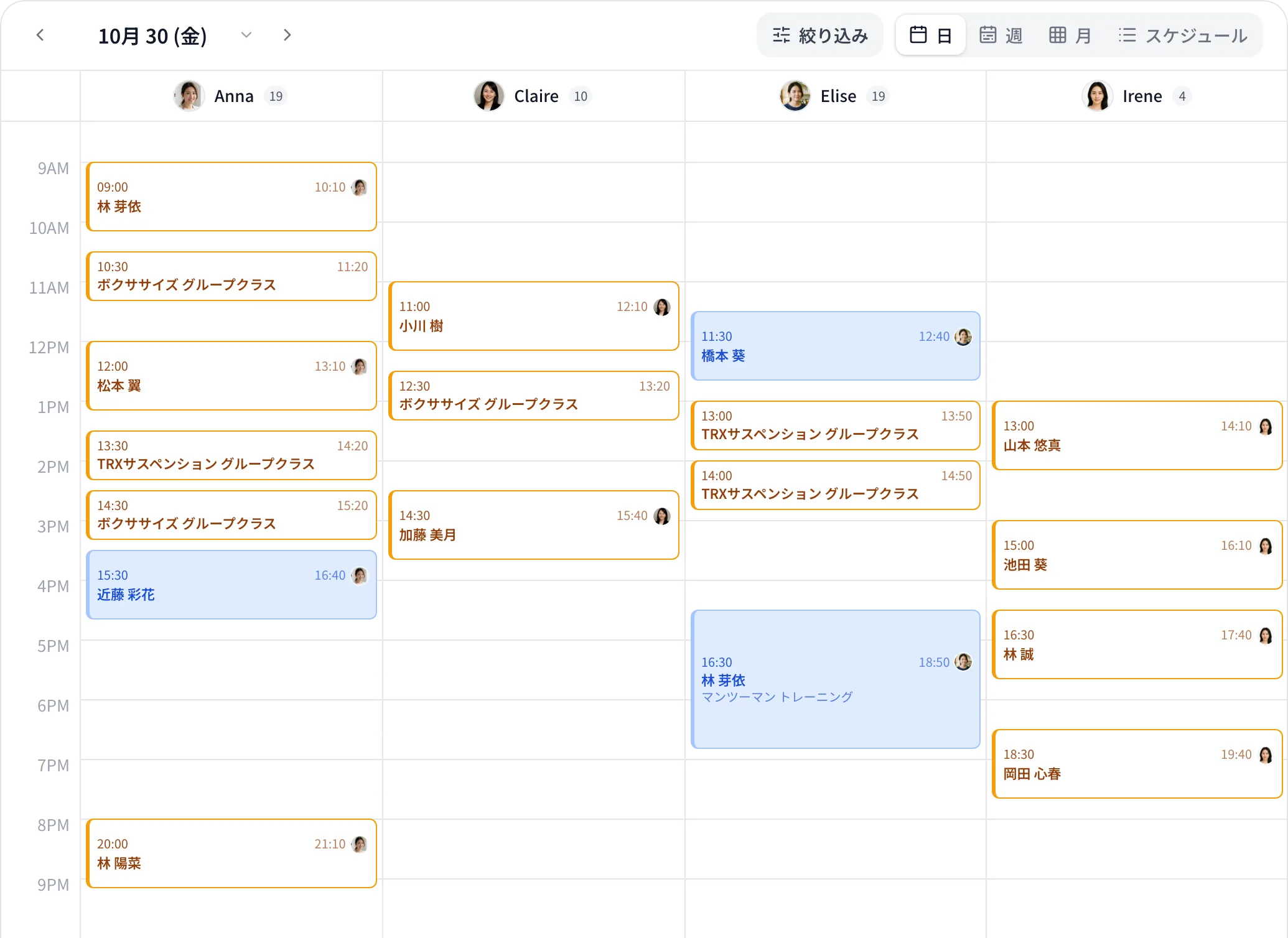Screen dimensions: 1288x938
Task: Click staff avatar on 山本 悠真 card
Action: [1266, 426]
